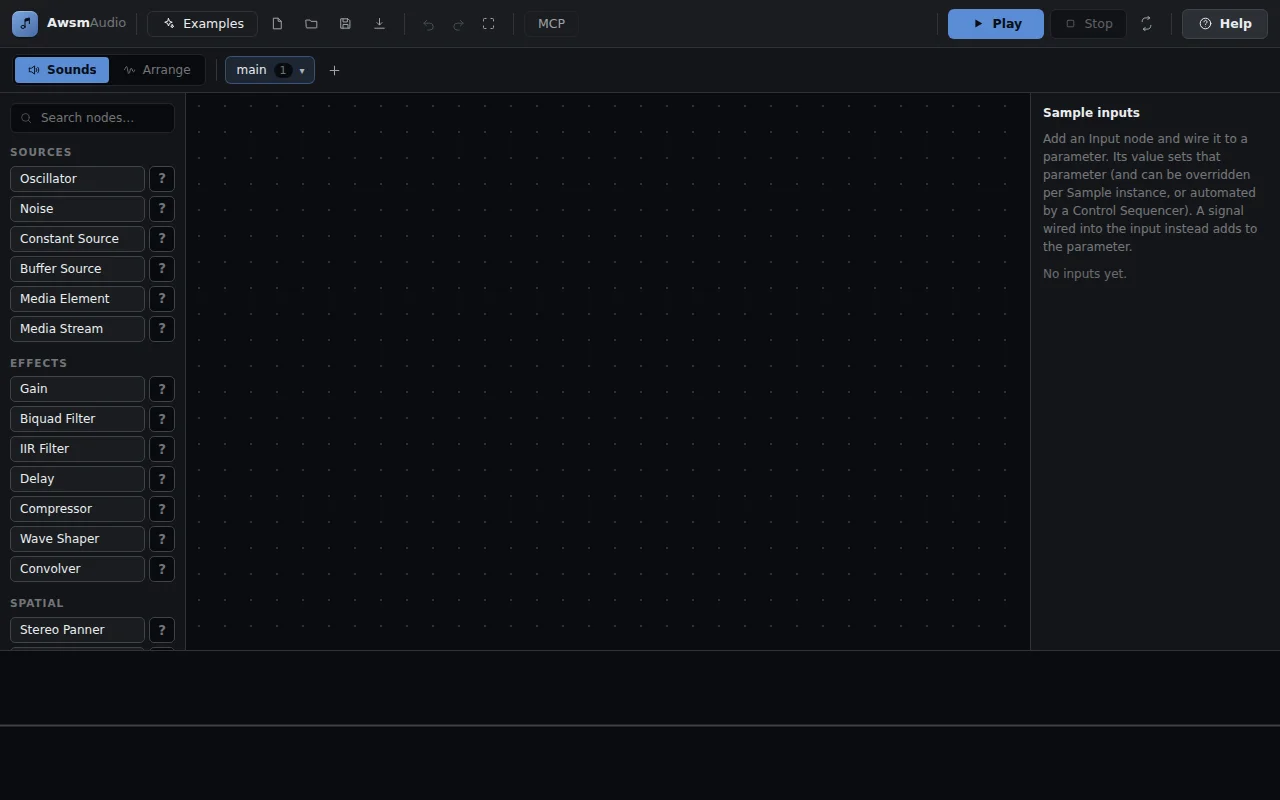The width and height of the screenshot is (1280, 800).
Task: Show help for Delay node
Action: (161, 479)
